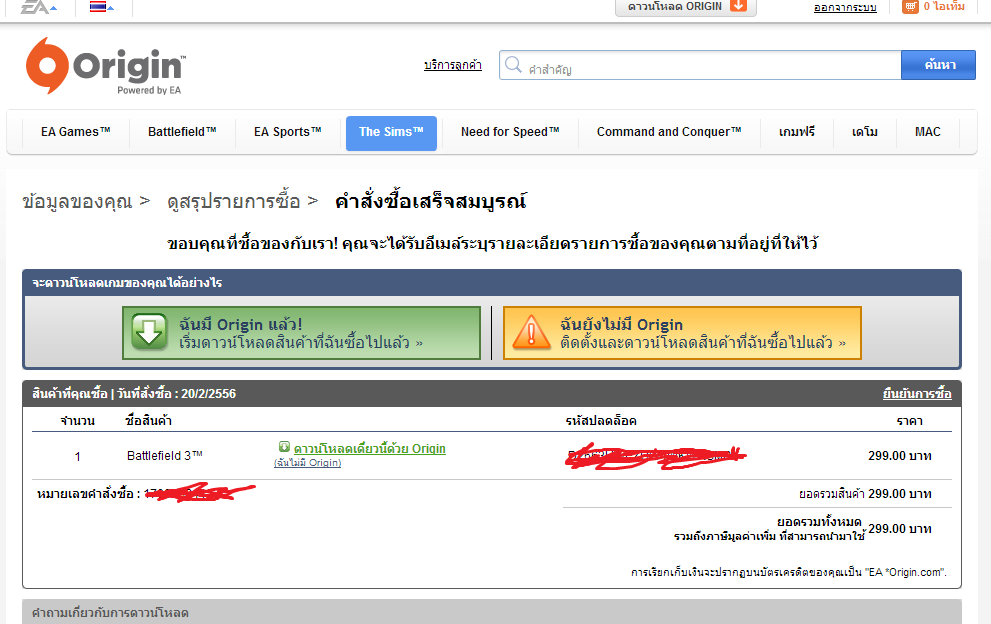
Task: Click the ดูสรุปรายการซื้อ breadcrumb step
Action: point(233,202)
